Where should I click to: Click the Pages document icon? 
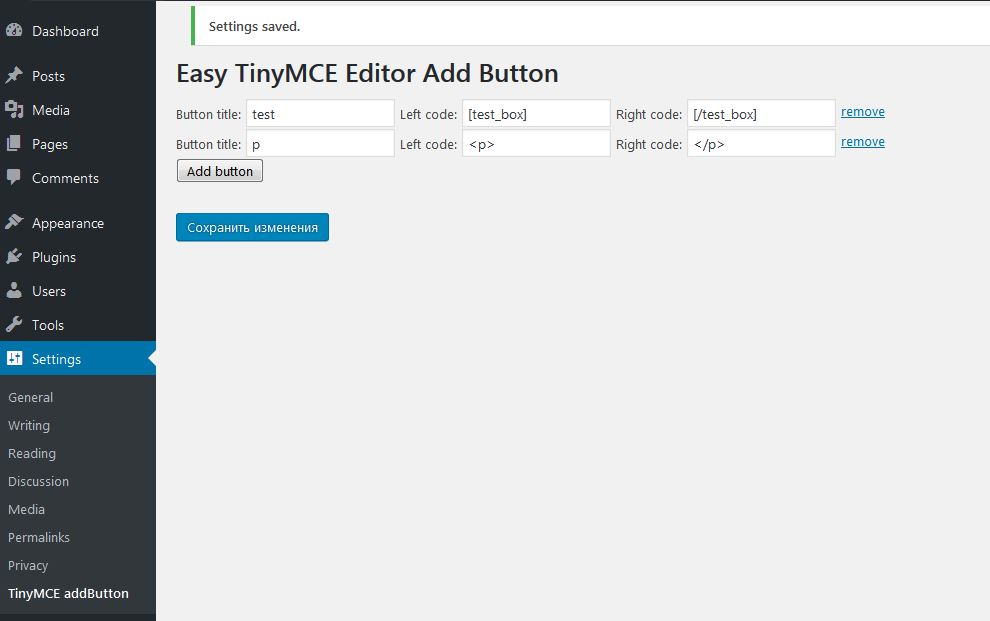(14, 144)
